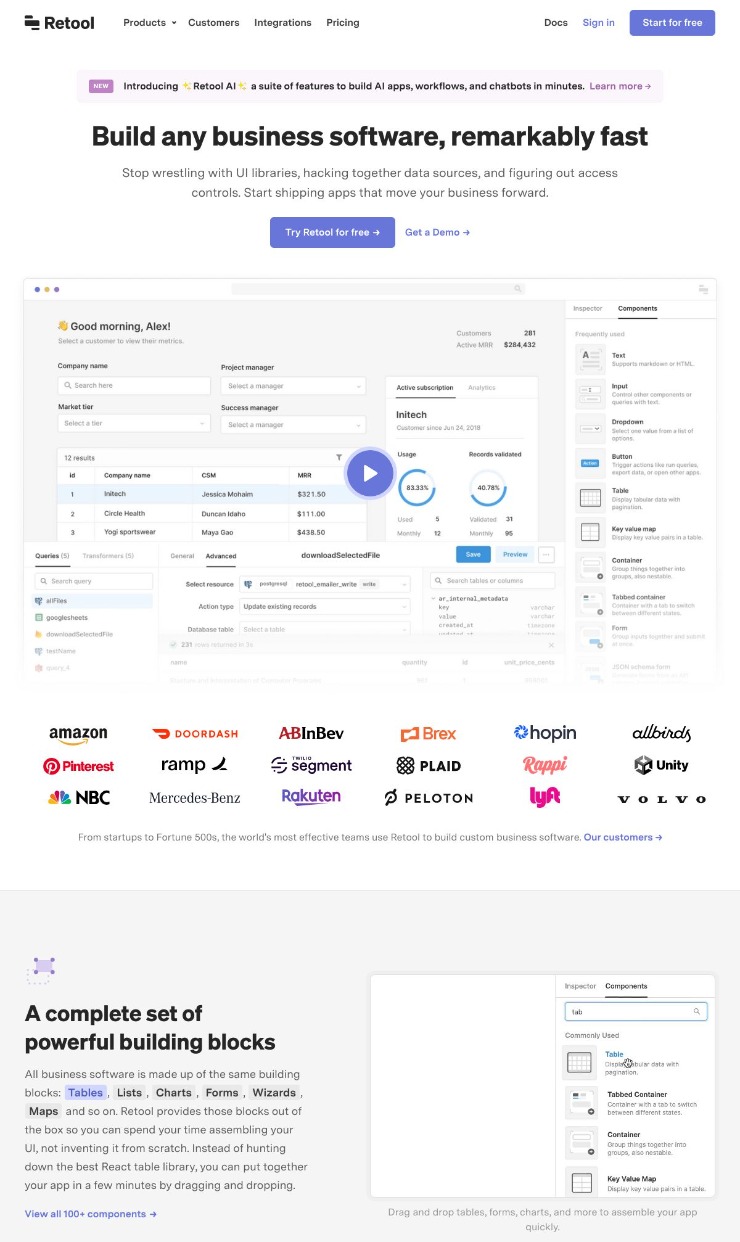Click the Retool logo
Image resolution: width=740 pixels, height=1242 pixels.
pyautogui.click(x=59, y=22)
